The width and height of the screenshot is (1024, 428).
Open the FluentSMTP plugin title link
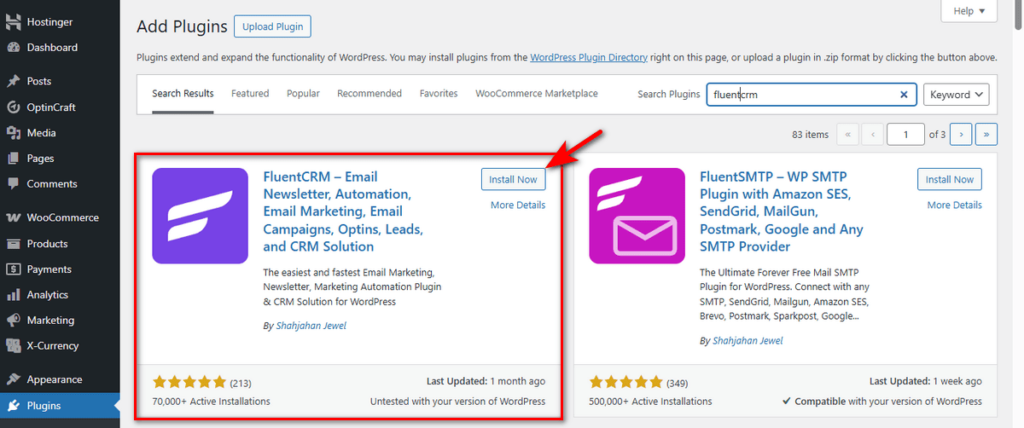point(782,212)
